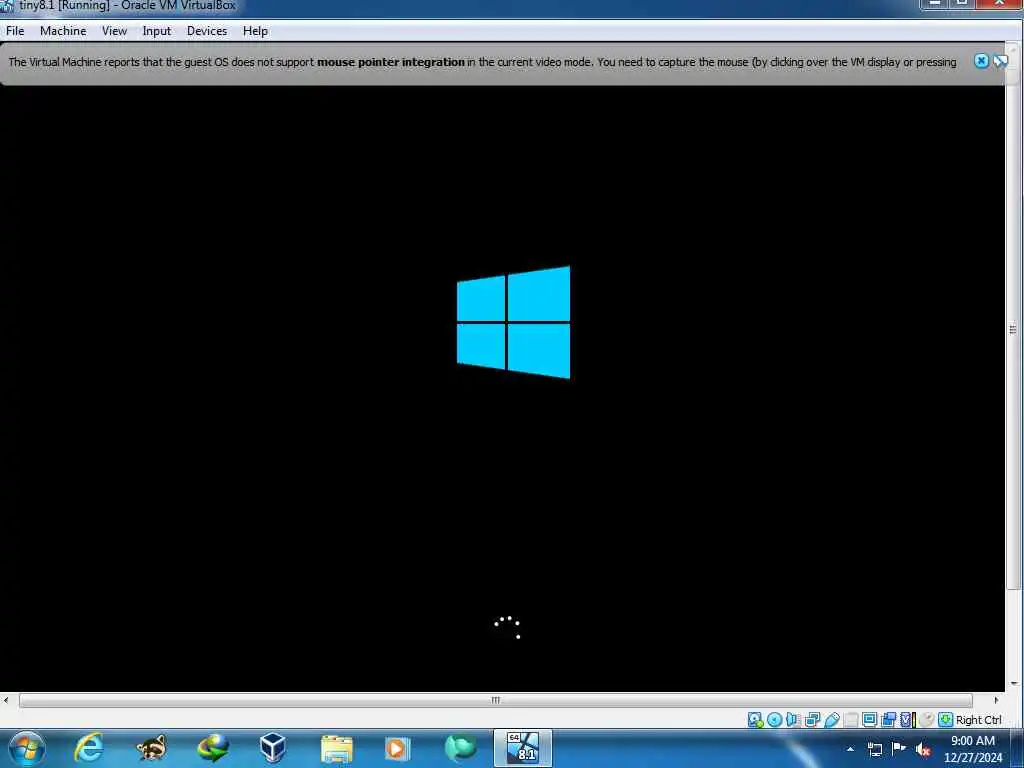Open the teal globe app on taskbar

click(460, 748)
